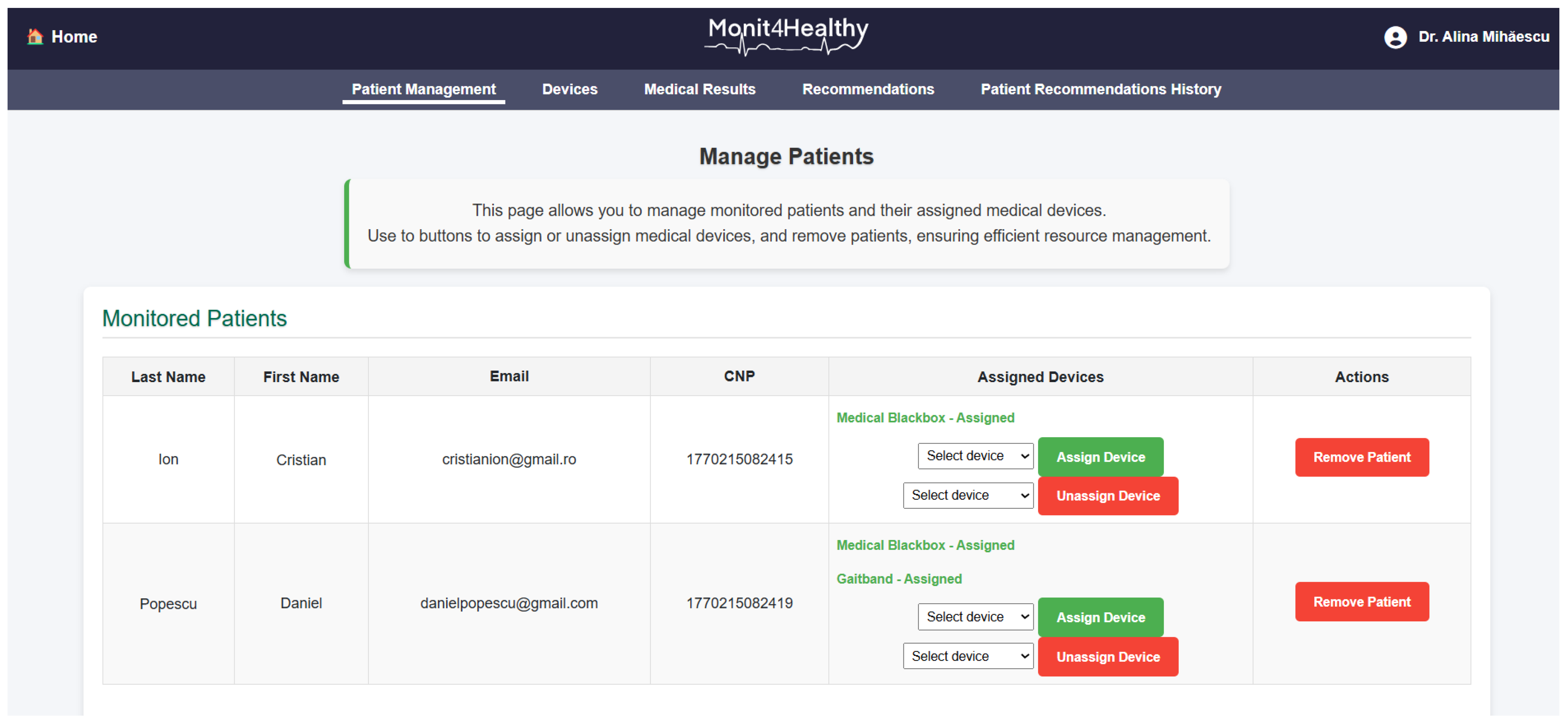
Task: Click Assign Device for Daniel Popescu
Action: point(1100,617)
